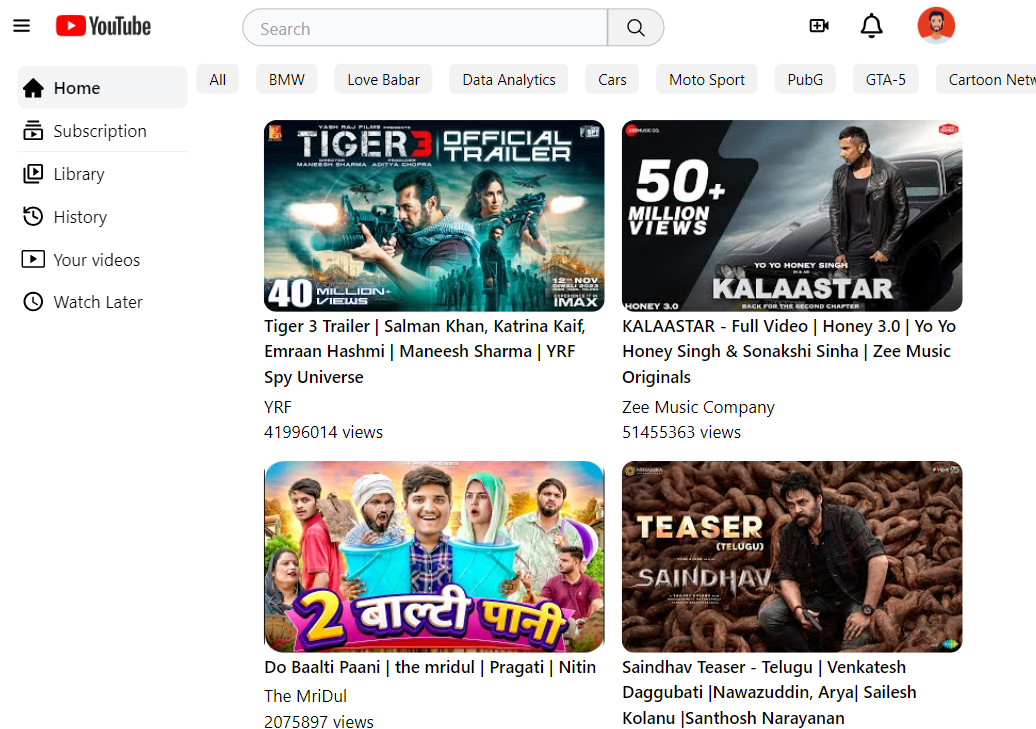This screenshot has width=1036, height=729.
Task: Select the Cartoon Network filter chip
Action: point(986,80)
